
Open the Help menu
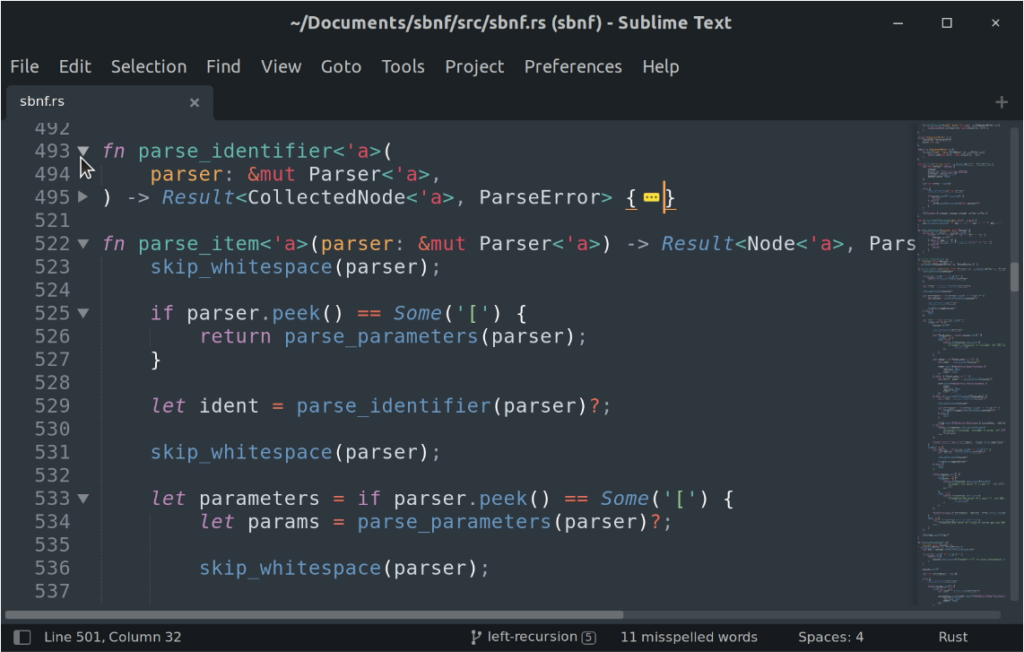[x=660, y=67]
